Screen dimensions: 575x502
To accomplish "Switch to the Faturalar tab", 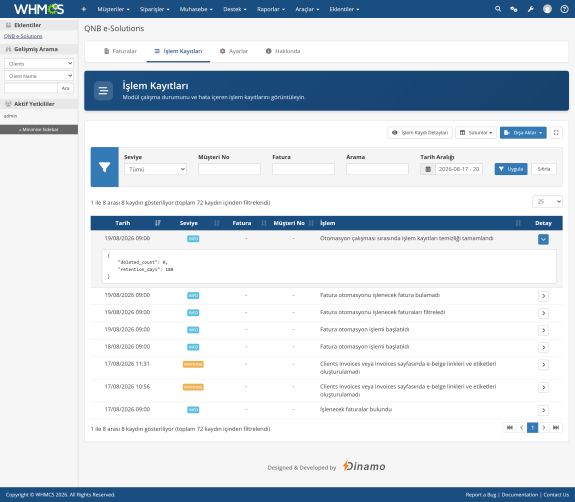I will [x=120, y=51].
